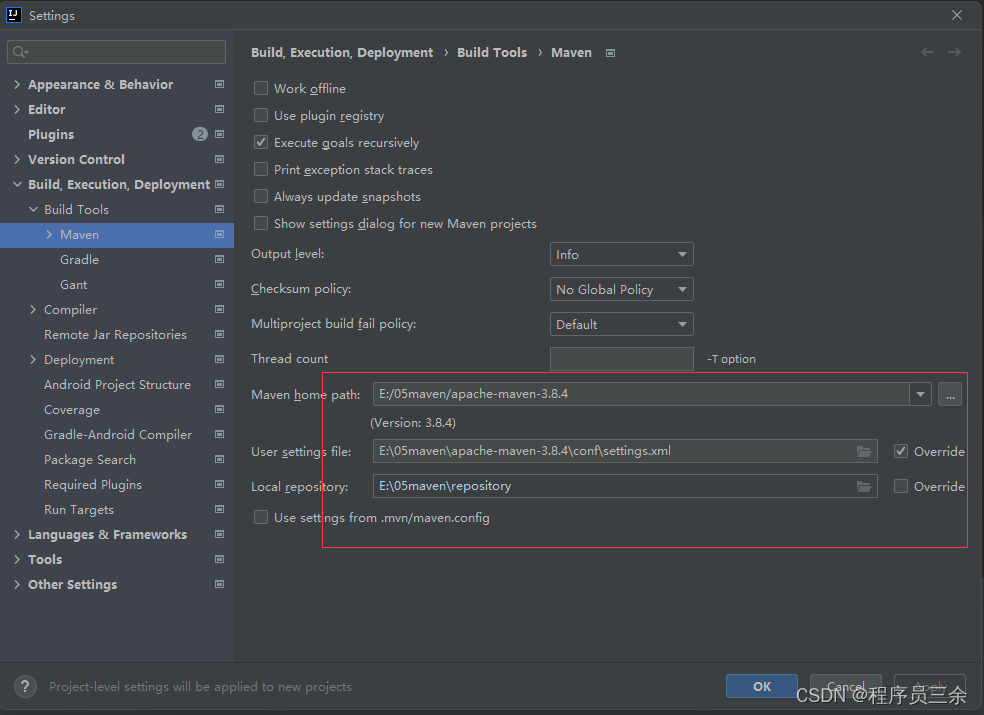Uncheck Execute goals recursively

(x=261, y=142)
